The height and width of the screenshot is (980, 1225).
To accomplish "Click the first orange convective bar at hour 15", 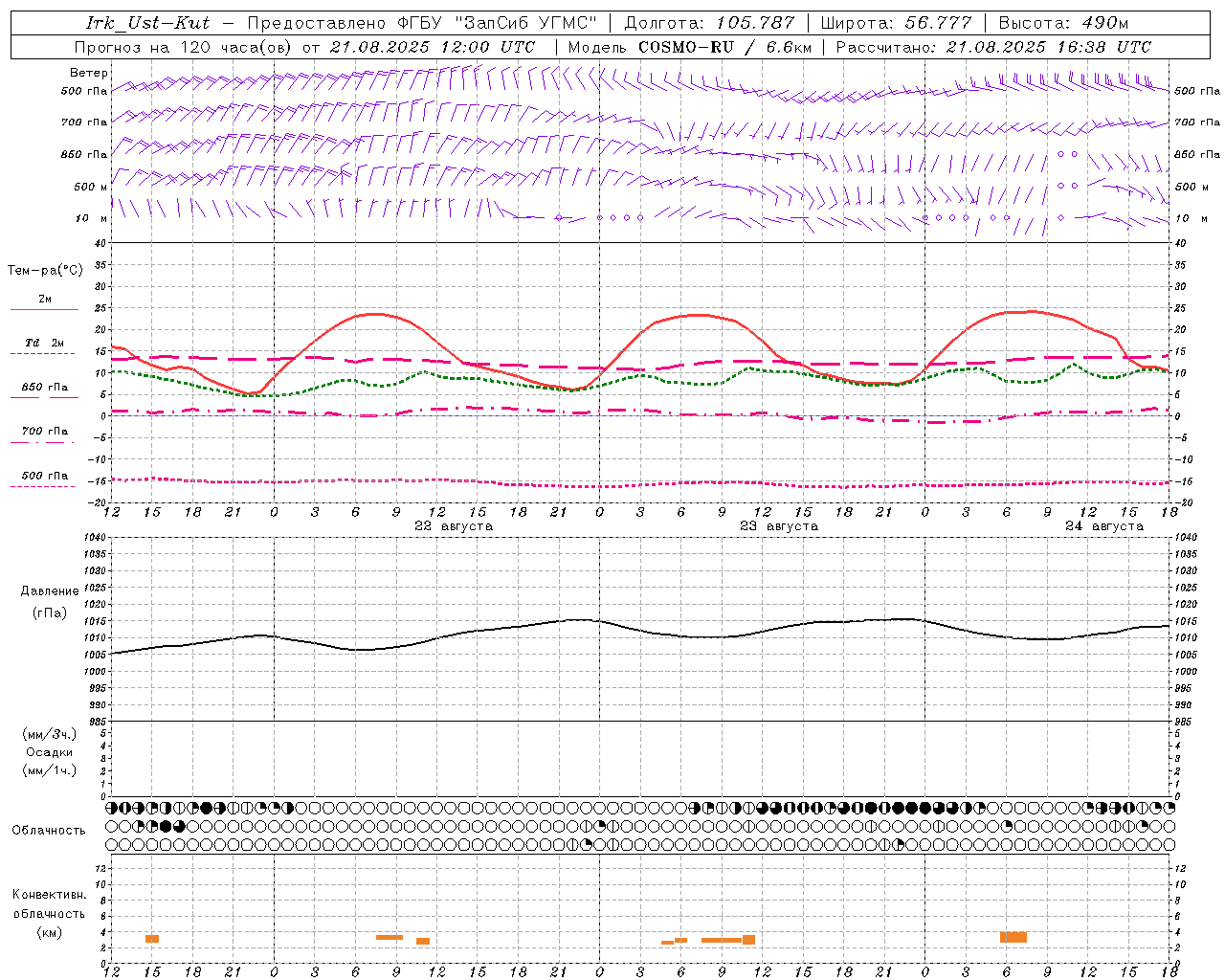I will pos(152,939).
